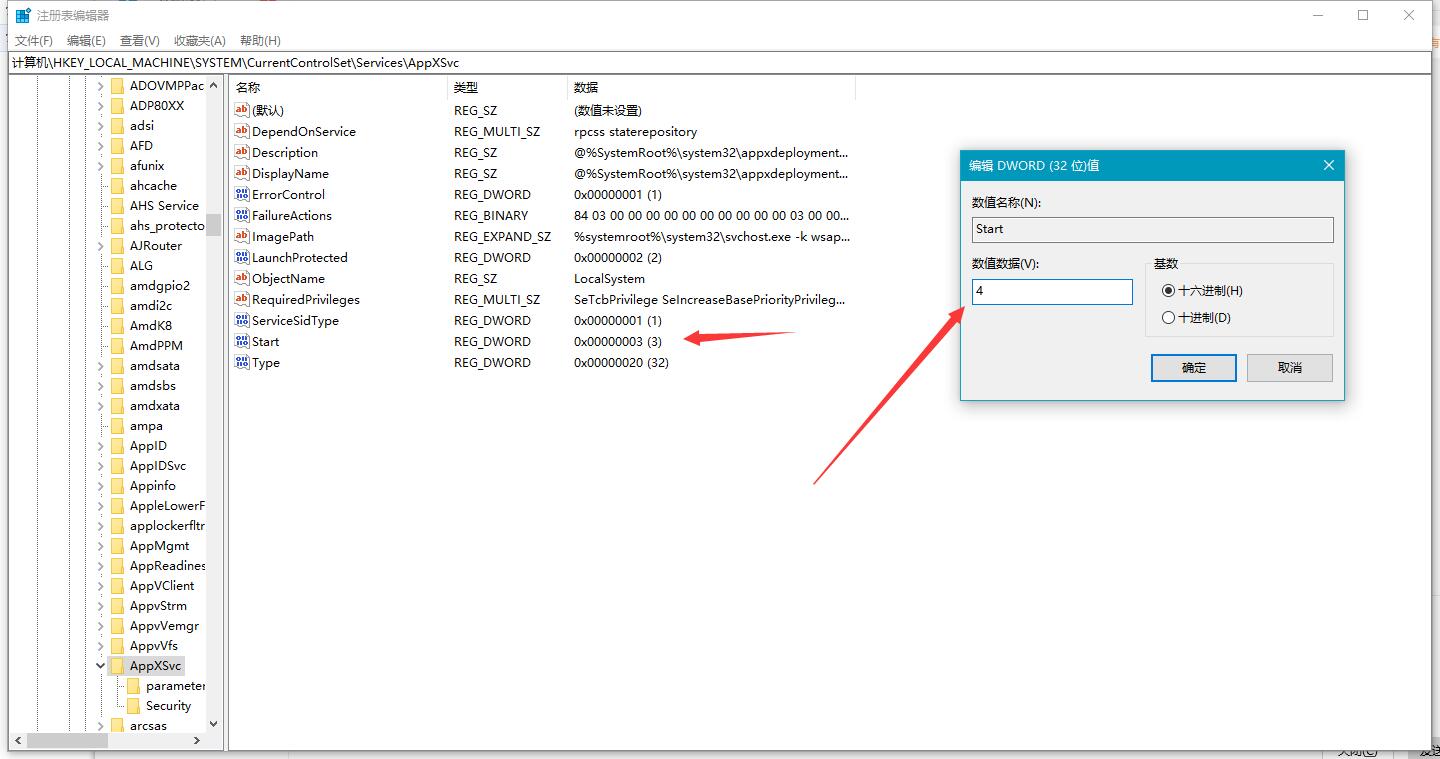
Task: Click the ServiceSidType DWORD icon
Action: tap(242, 320)
